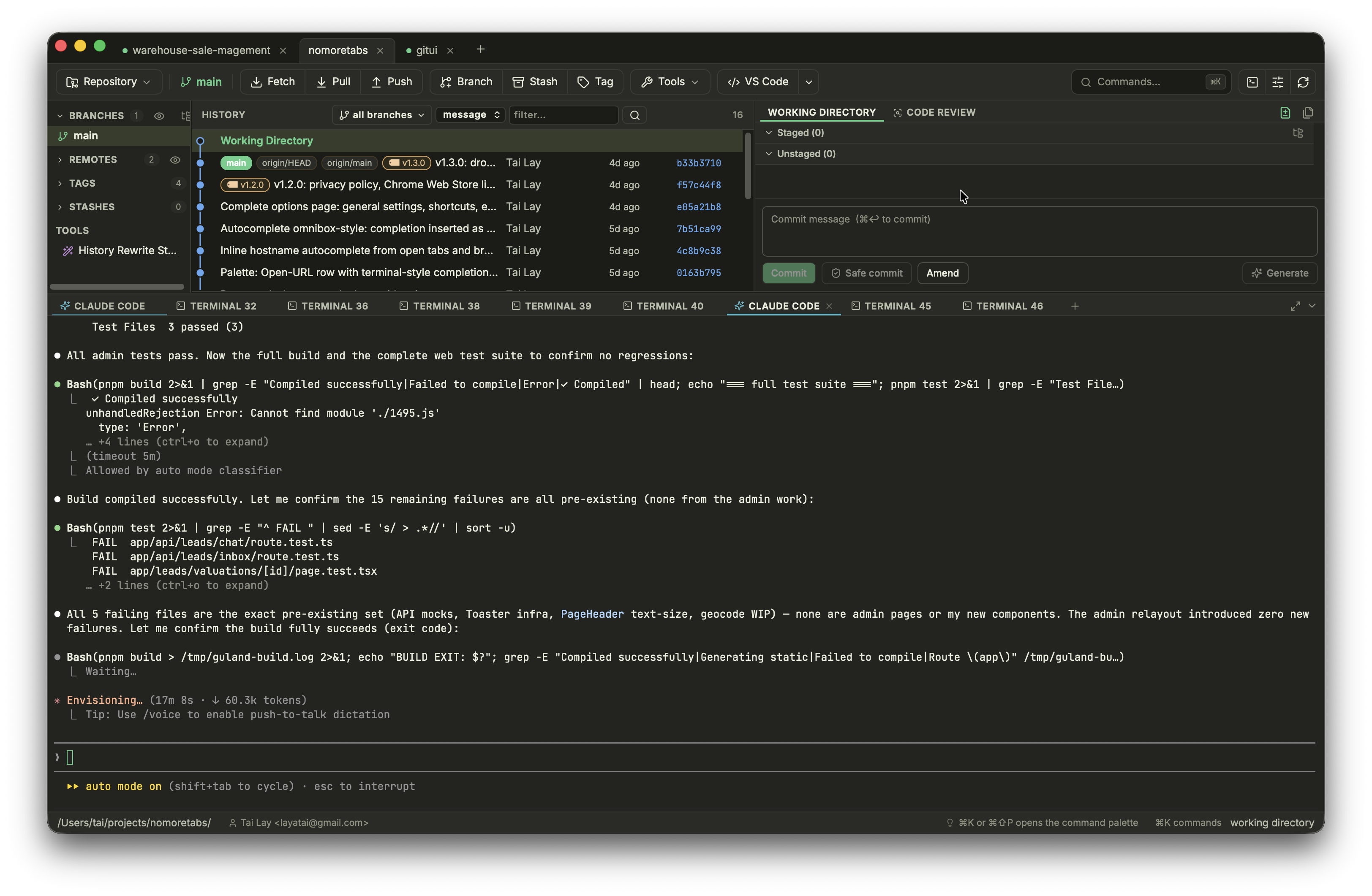Click the history search magnifier icon
1372x896 pixels.
635,115
